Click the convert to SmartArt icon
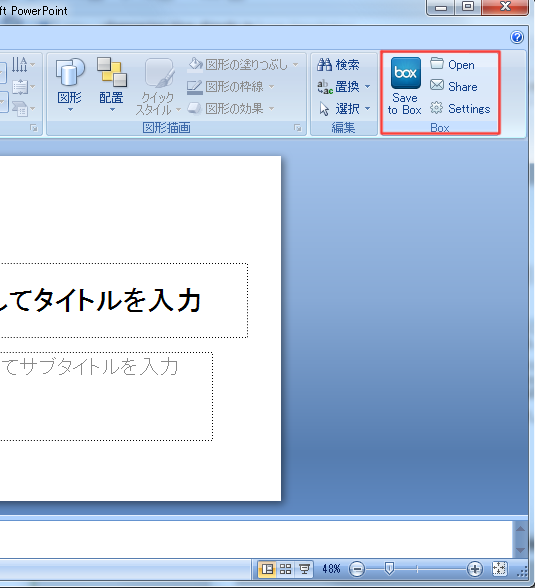535x588 pixels. 19,109
